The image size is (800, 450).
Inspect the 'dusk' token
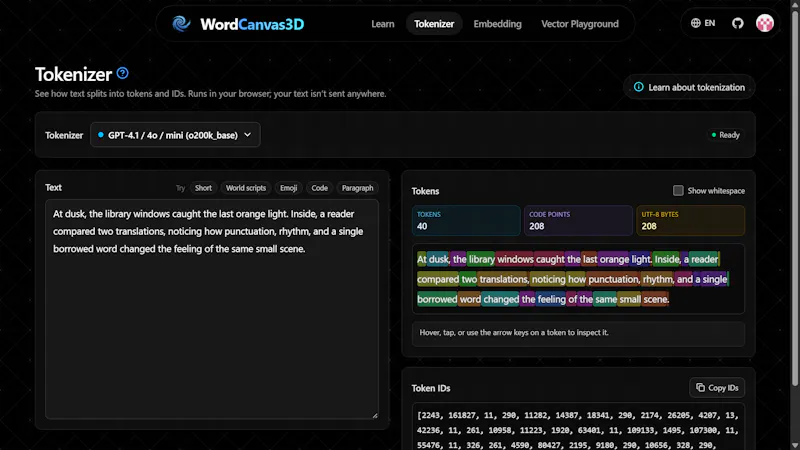tap(438, 259)
